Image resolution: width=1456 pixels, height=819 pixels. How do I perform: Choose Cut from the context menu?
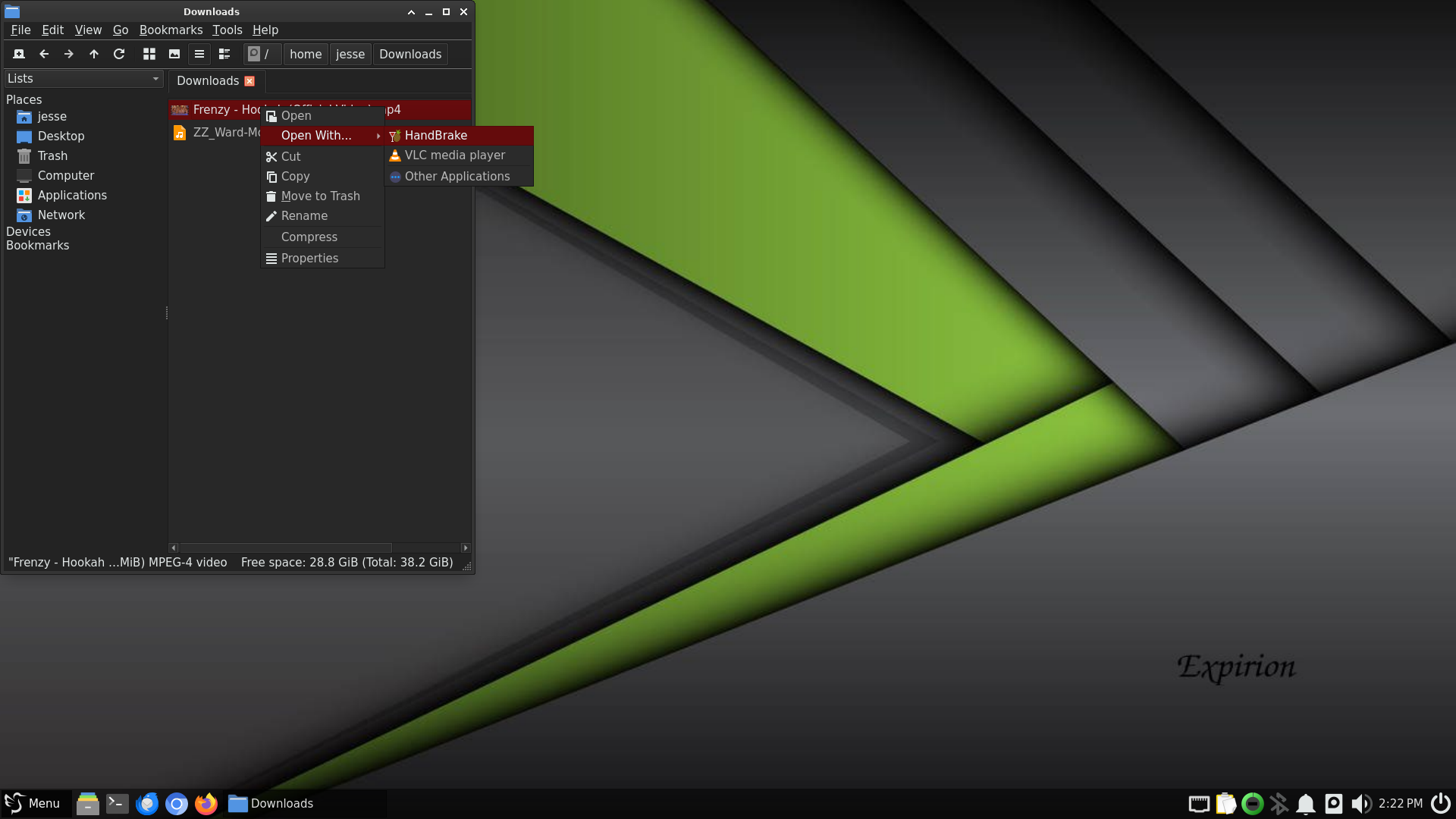322,156
